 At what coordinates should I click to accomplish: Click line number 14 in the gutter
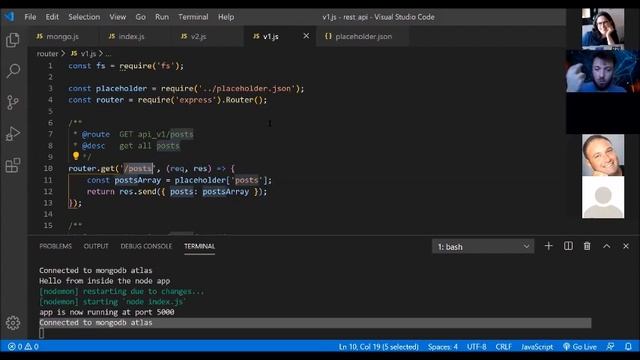click(48, 214)
